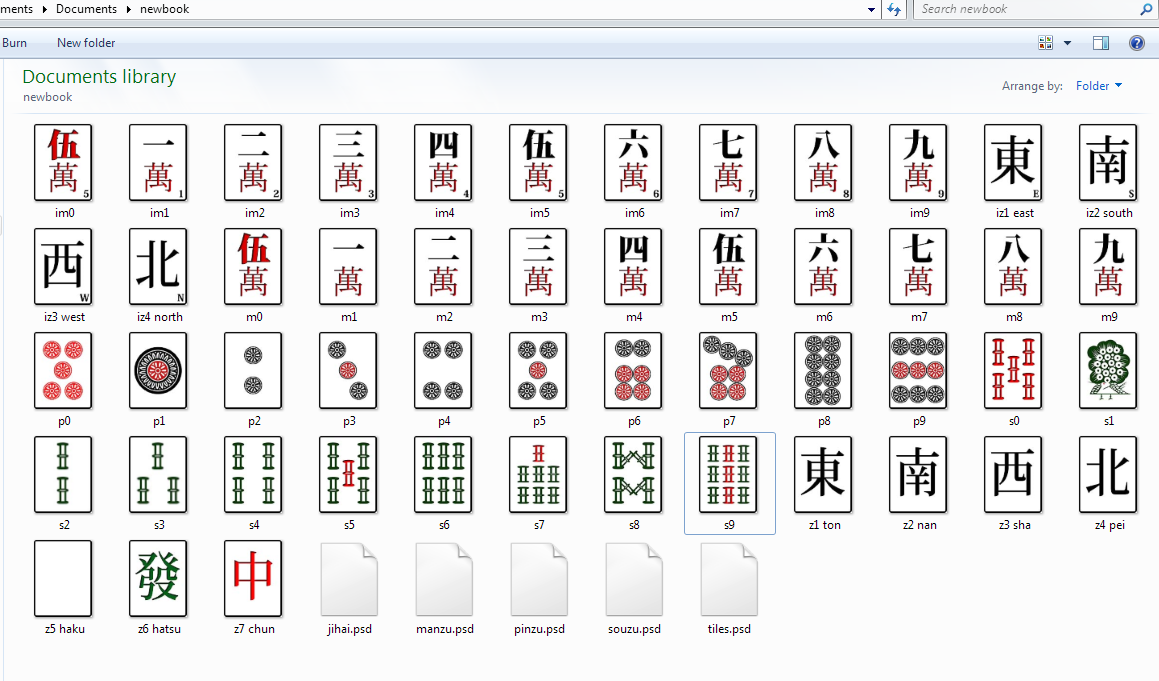Screen dimensions: 1159x681
Task: Open the address bar history dropdown
Action: coord(871,10)
